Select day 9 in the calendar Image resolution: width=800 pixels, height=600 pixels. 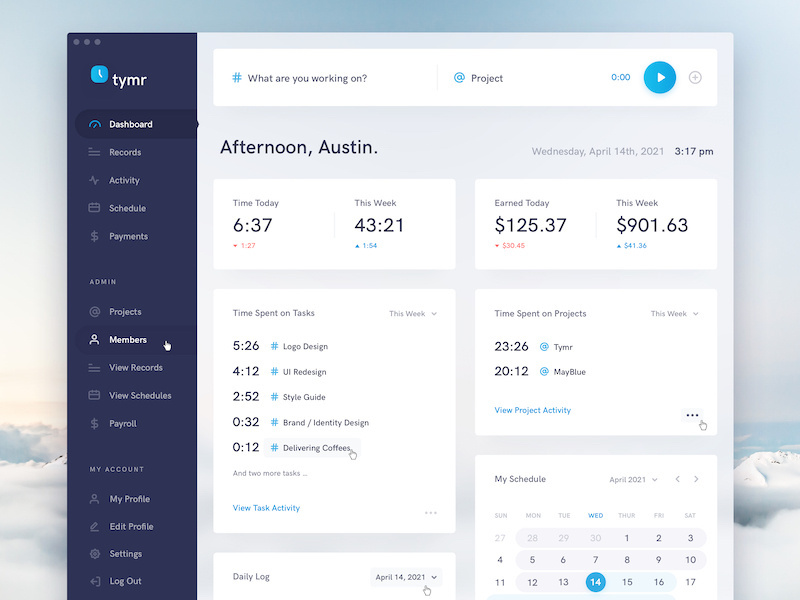pyautogui.click(x=659, y=560)
